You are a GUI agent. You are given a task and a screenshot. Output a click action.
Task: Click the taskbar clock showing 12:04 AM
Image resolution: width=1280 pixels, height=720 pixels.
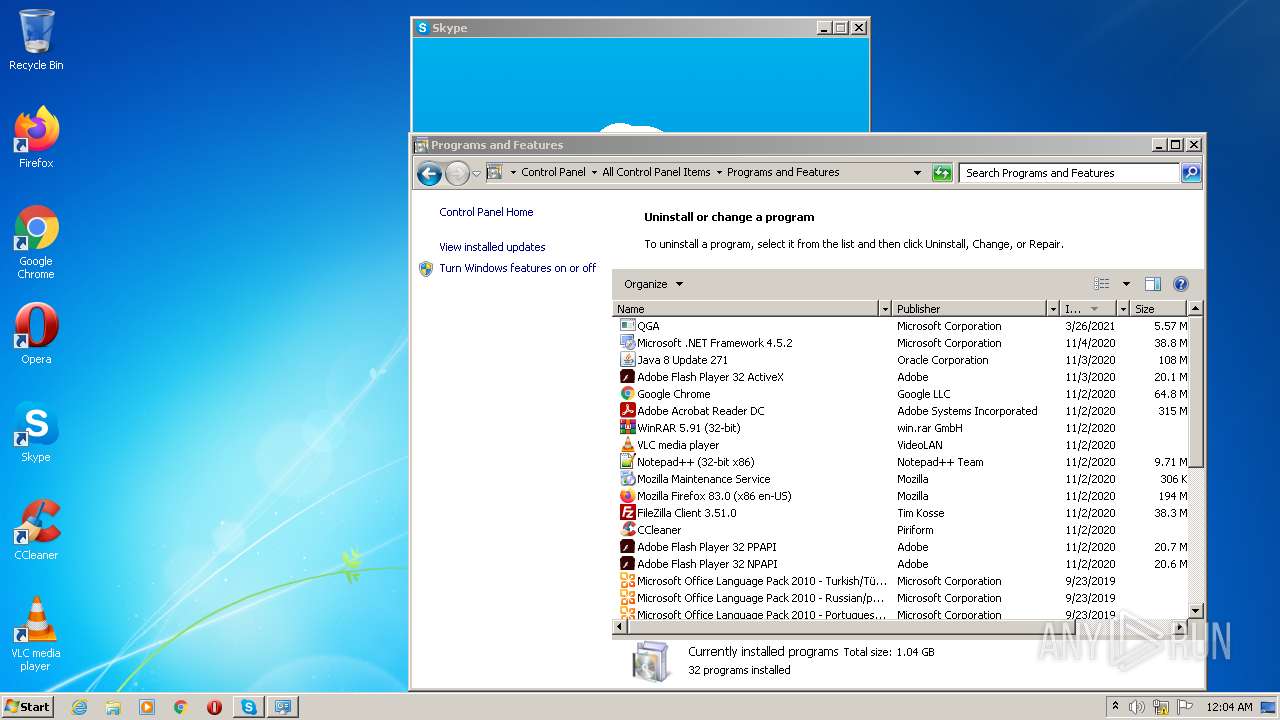tap(1229, 707)
